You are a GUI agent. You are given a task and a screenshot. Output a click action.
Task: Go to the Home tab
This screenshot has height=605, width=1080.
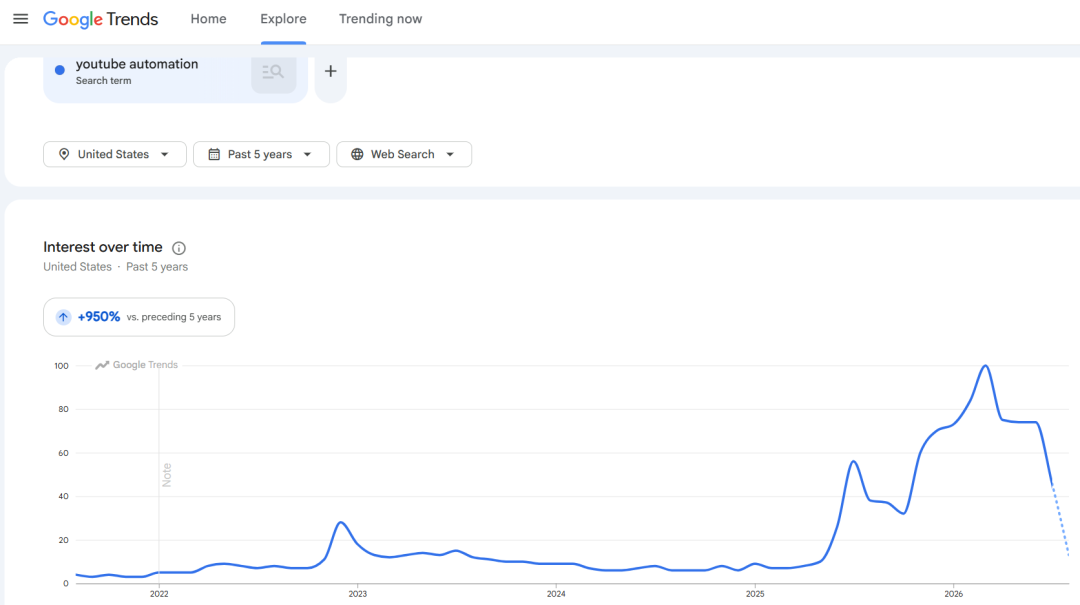pyautogui.click(x=208, y=19)
